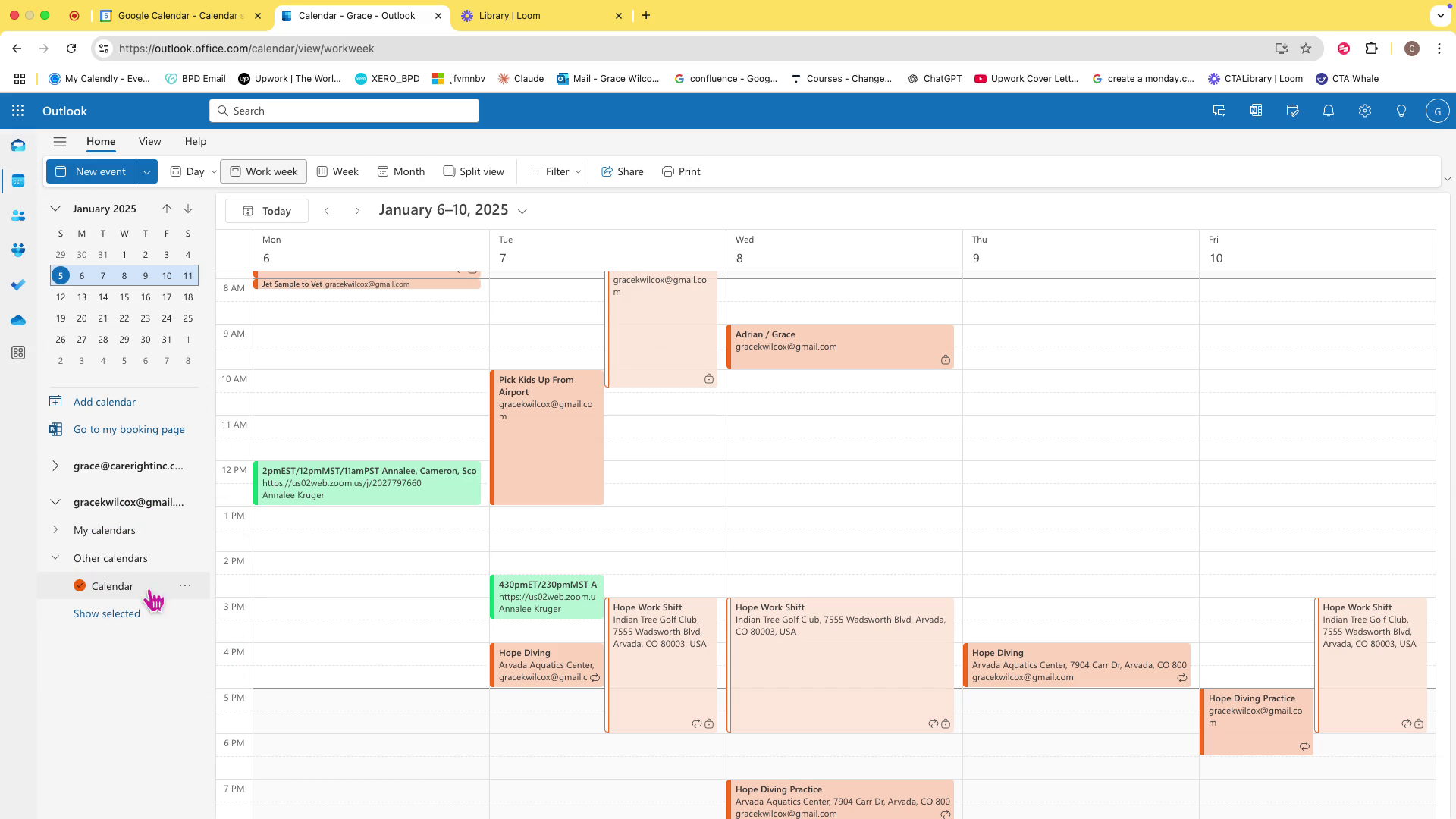
Task: Open the Settings gear in the Outlook header
Action: pyautogui.click(x=1365, y=111)
